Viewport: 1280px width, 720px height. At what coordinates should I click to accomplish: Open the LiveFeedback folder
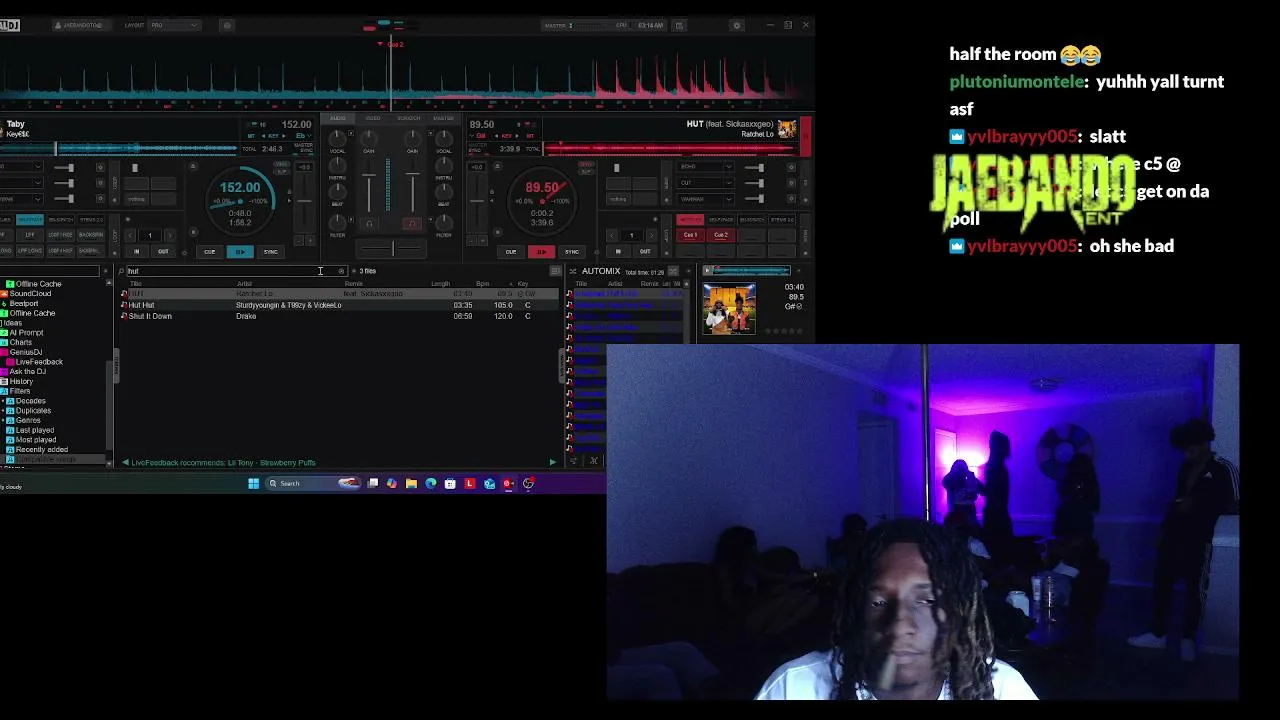tap(39, 362)
